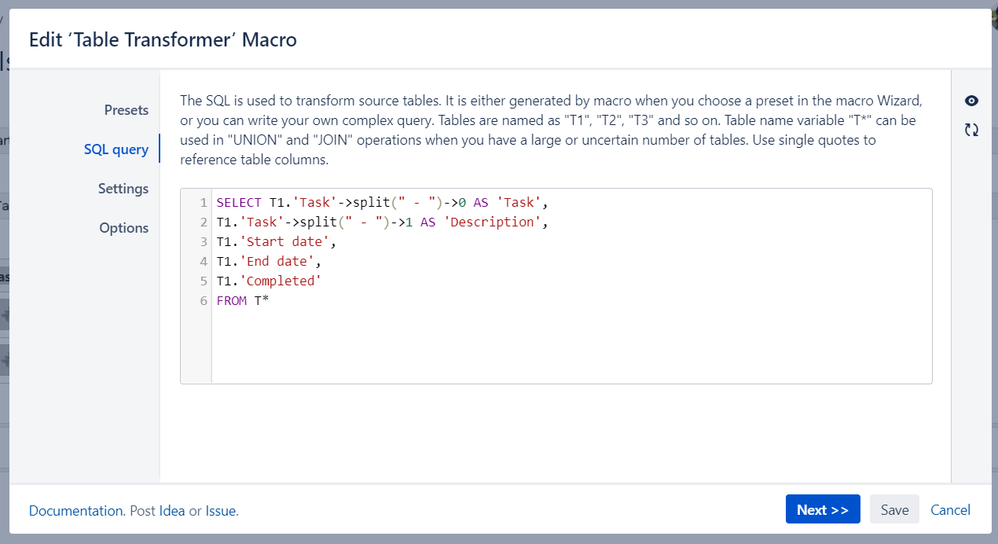Click the Next >> button
The height and width of the screenshot is (544, 998).
click(x=822, y=510)
